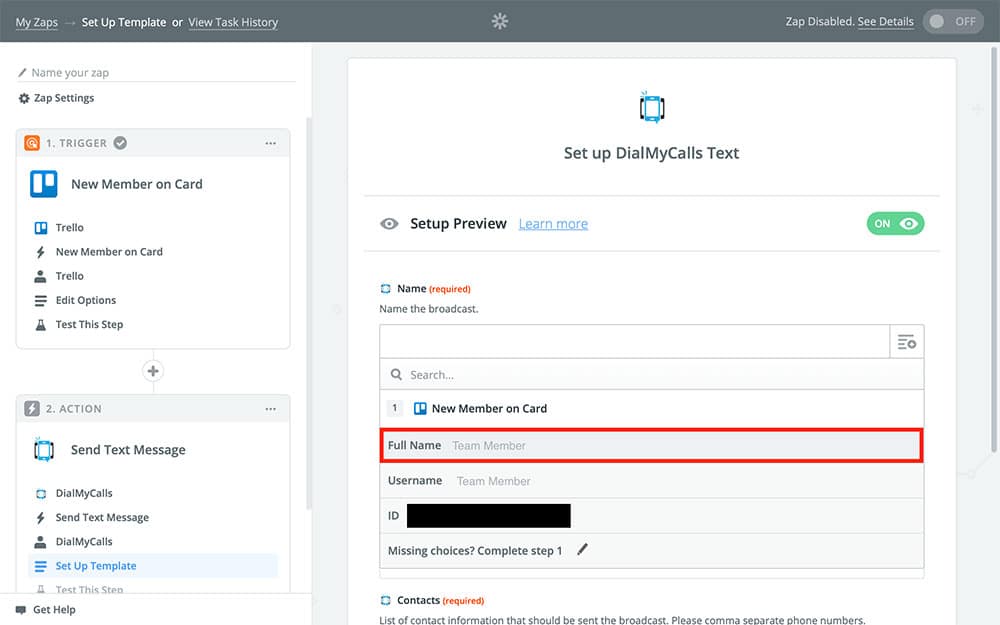Screen dimensions: 1000x625
Task: Click the insert field icon in Name box
Action: coord(906,342)
